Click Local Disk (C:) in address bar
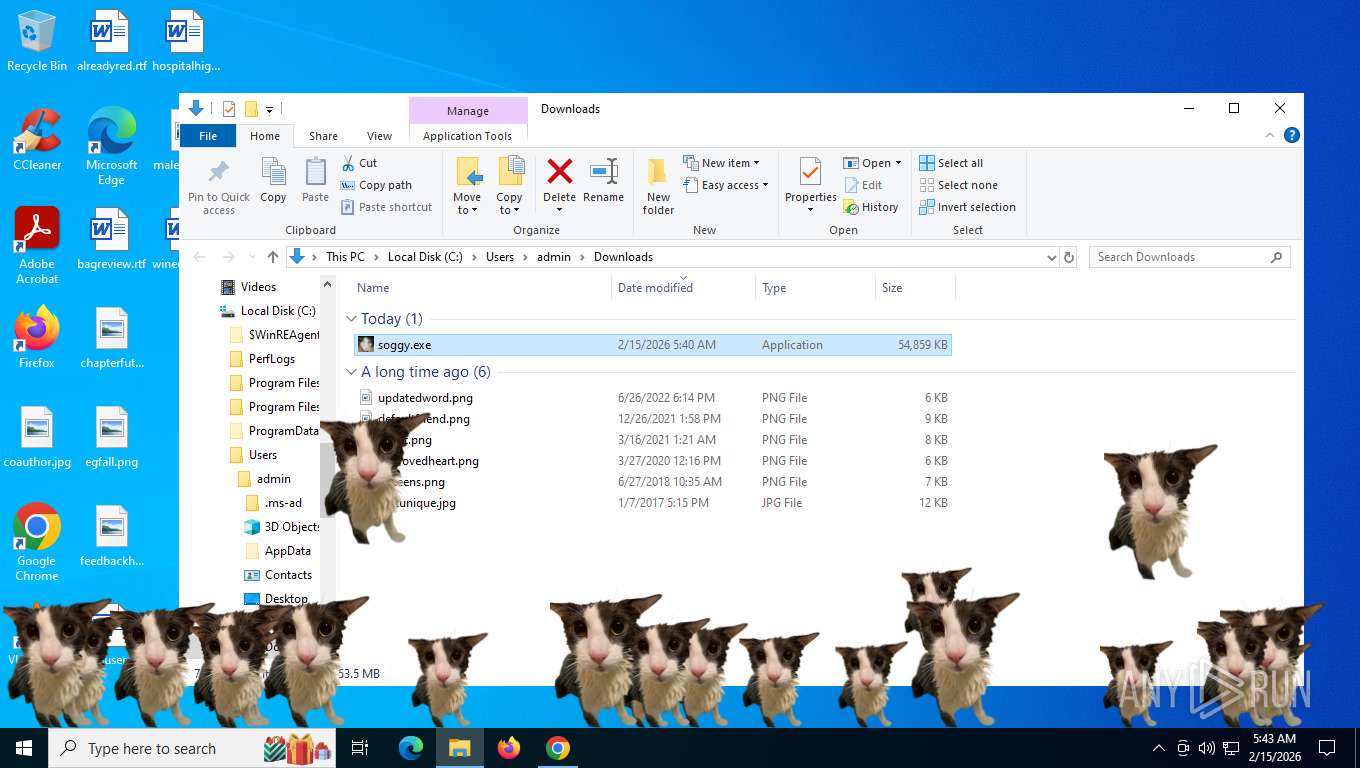The image size is (1360, 768). point(425,257)
